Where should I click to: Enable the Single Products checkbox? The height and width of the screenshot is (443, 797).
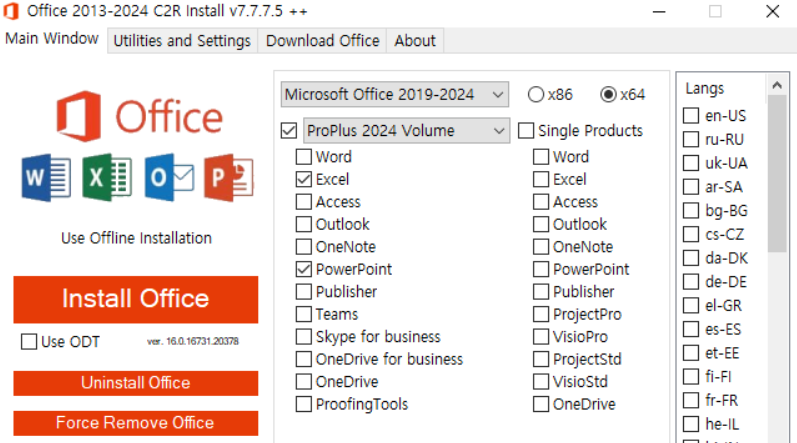coord(526,131)
